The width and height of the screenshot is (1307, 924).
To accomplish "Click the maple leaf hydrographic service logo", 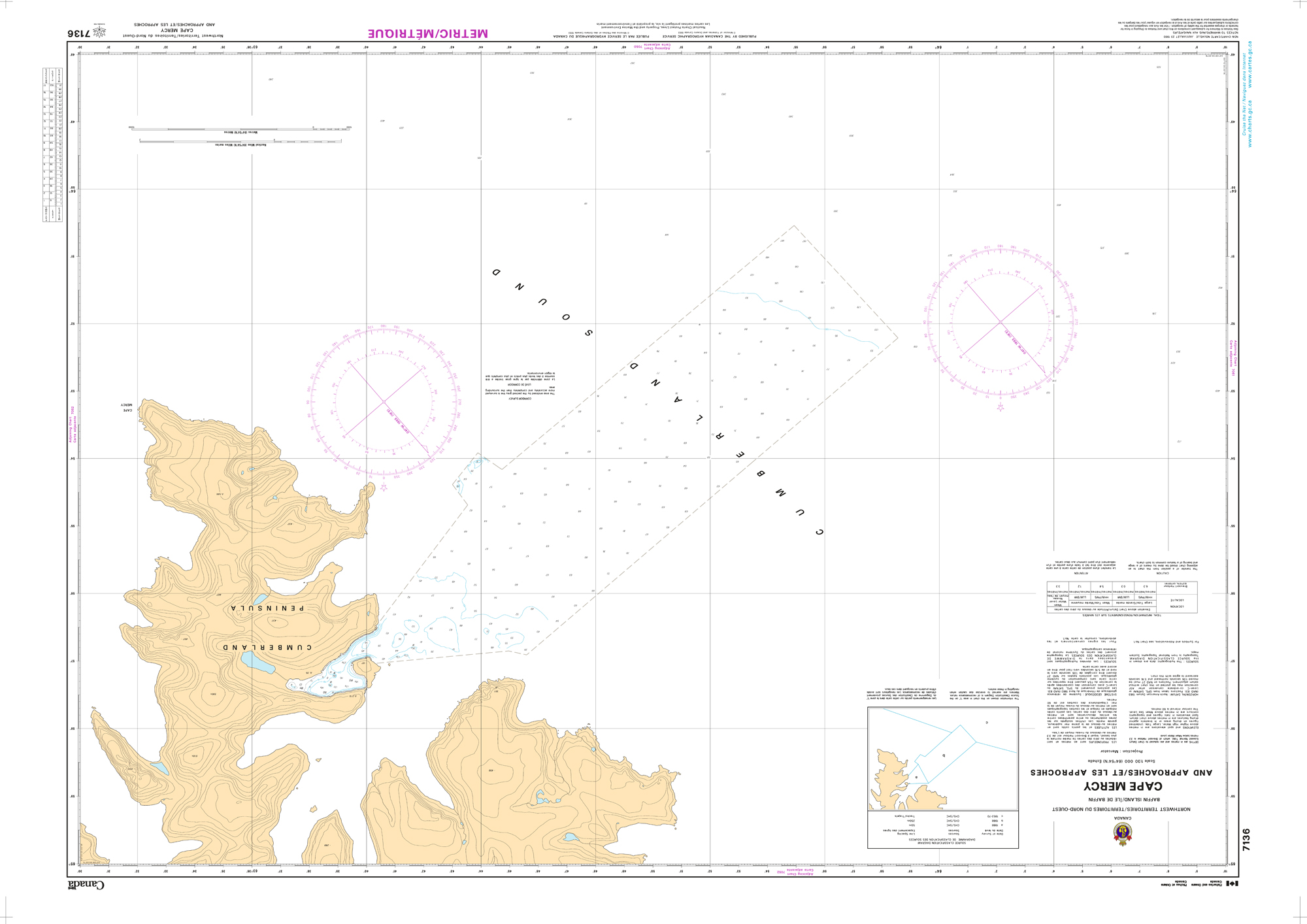I will click(x=99, y=30).
